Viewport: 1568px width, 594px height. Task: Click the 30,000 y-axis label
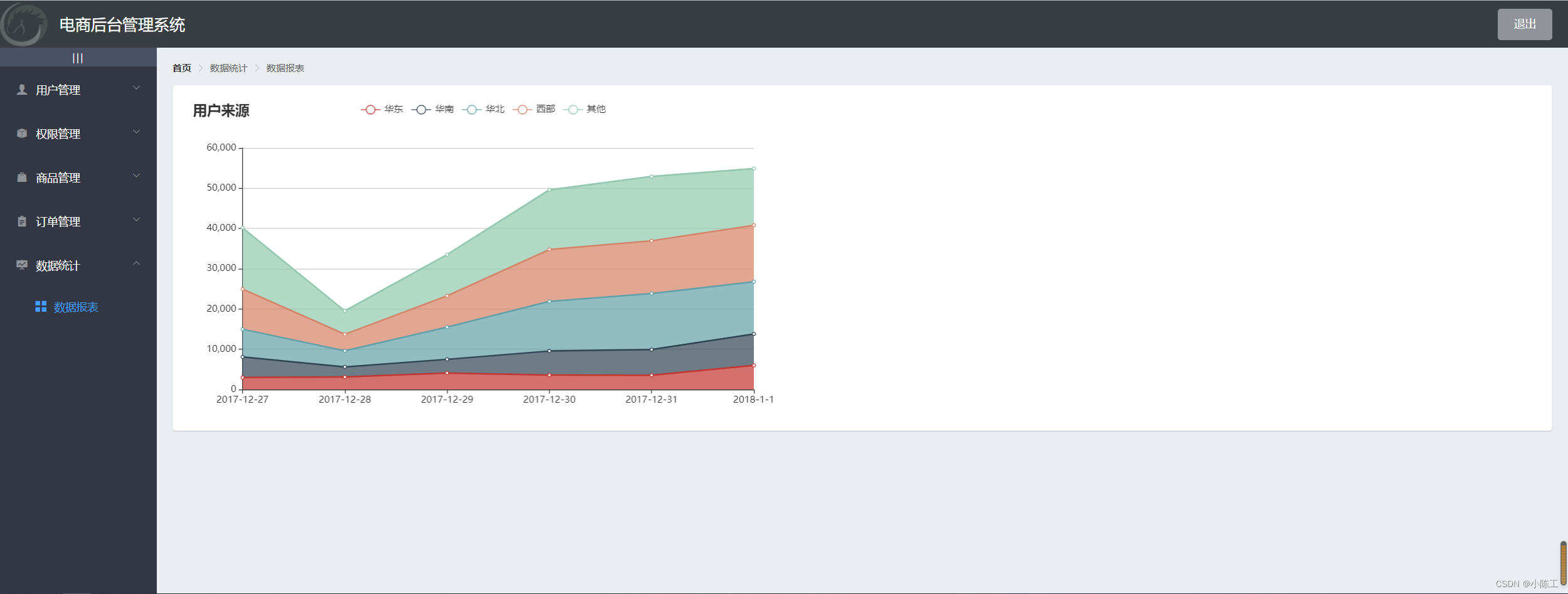pos(221,268)
